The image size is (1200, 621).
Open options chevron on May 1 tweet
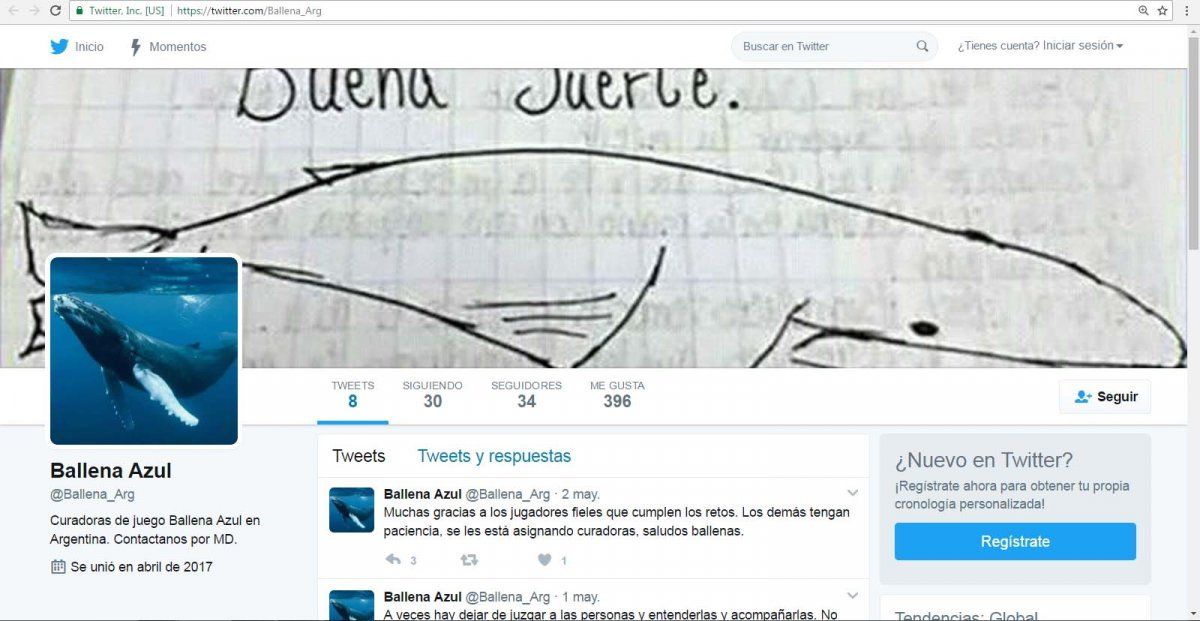[852, 596]
